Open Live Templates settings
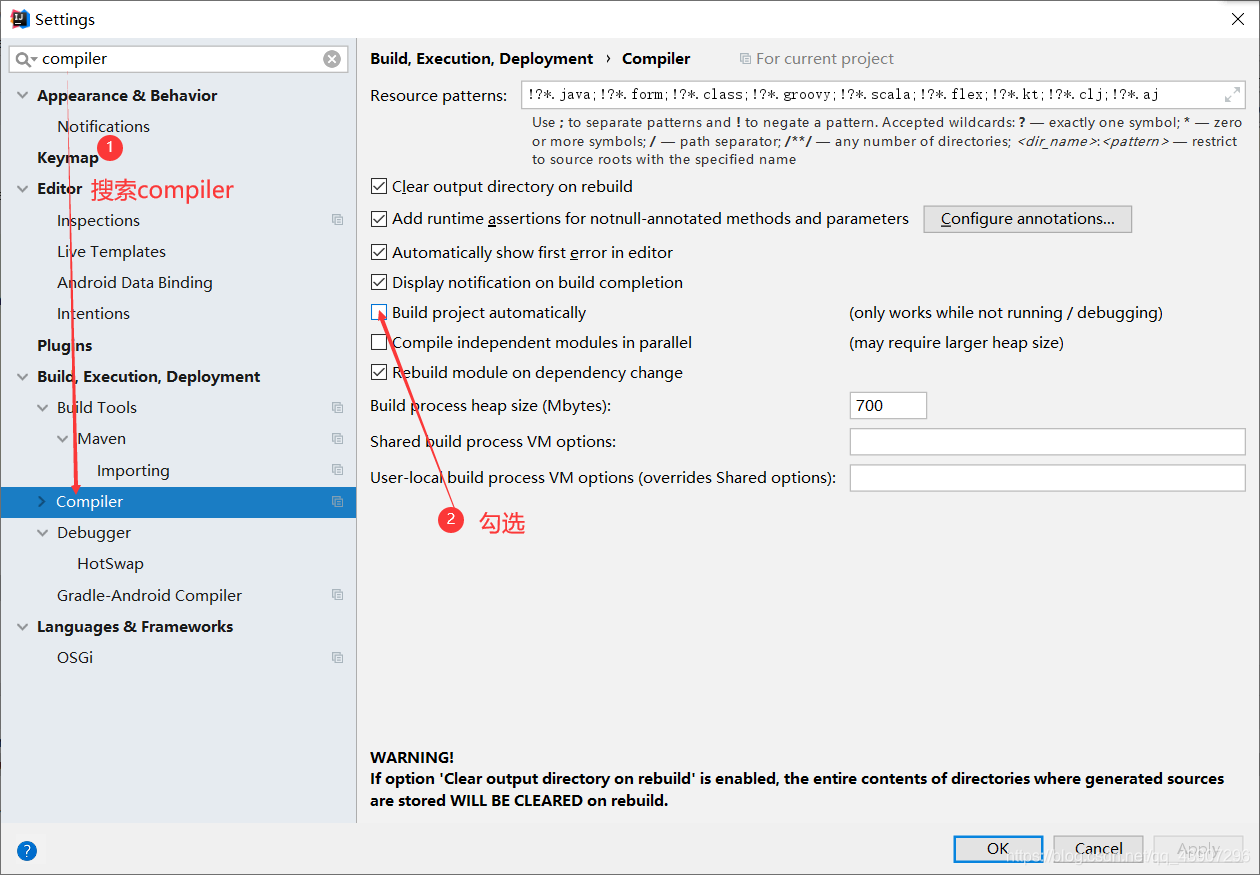The height and width of the screenshot is (875, 1260). pos(111,251)
